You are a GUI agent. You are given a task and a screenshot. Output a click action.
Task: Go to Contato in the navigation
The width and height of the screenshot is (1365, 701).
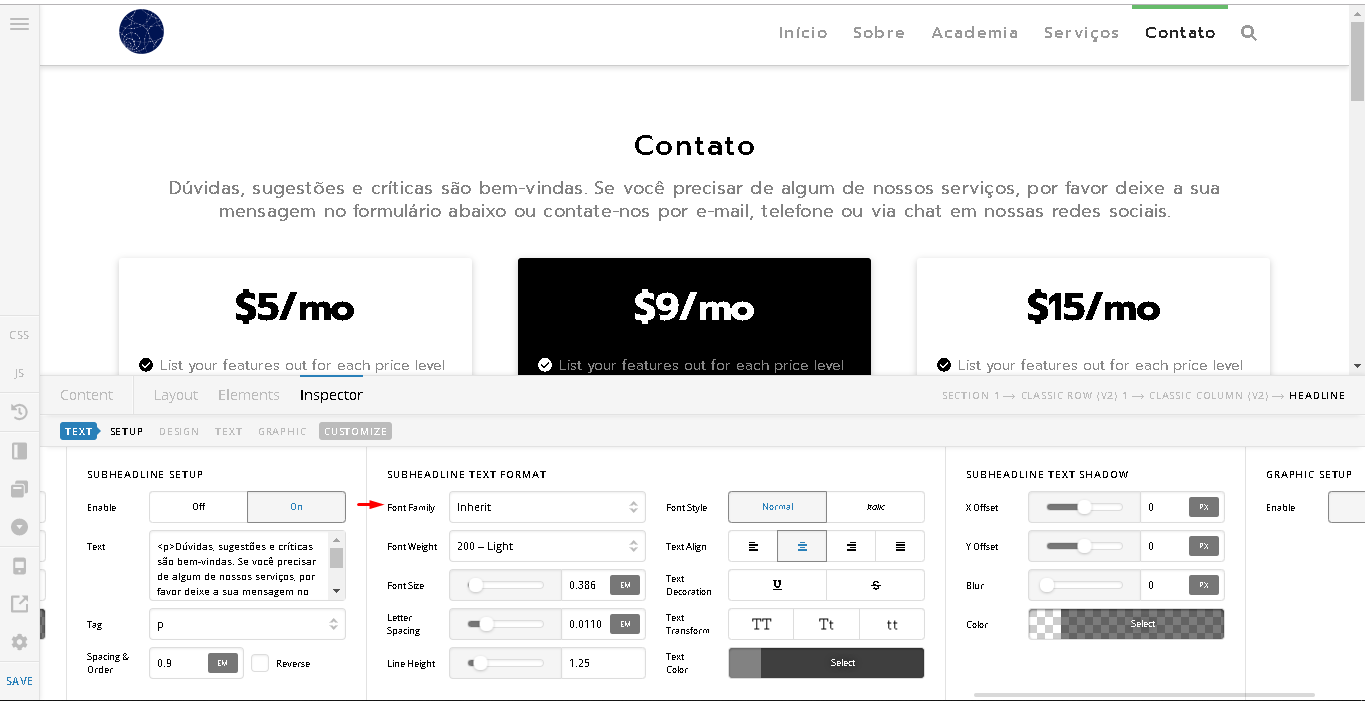pyautogui.click(x=1180, y=33)
